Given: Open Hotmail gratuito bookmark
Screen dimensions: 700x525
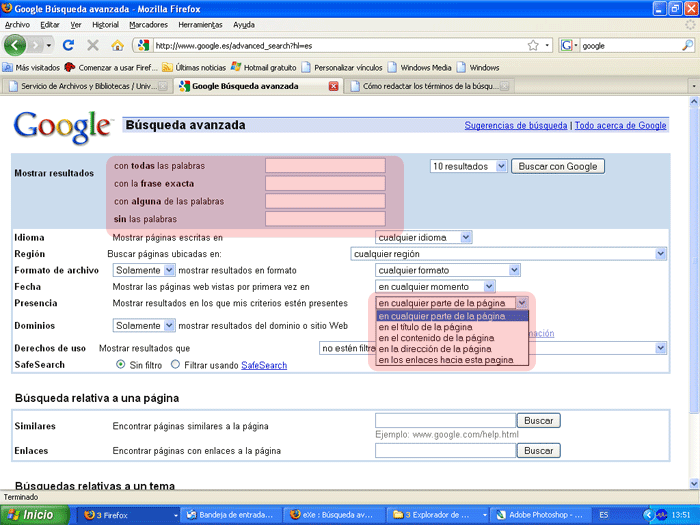Looking at the screenshot, I should [263, 68].
